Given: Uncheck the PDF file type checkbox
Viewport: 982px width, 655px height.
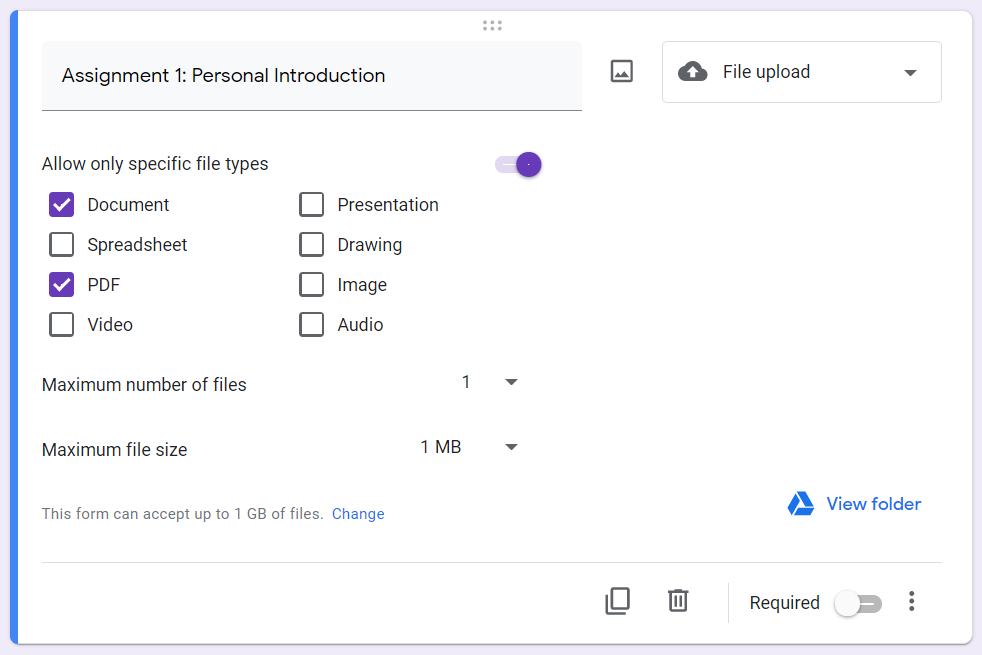Looking at the screenshot, I should coord(62,285).
